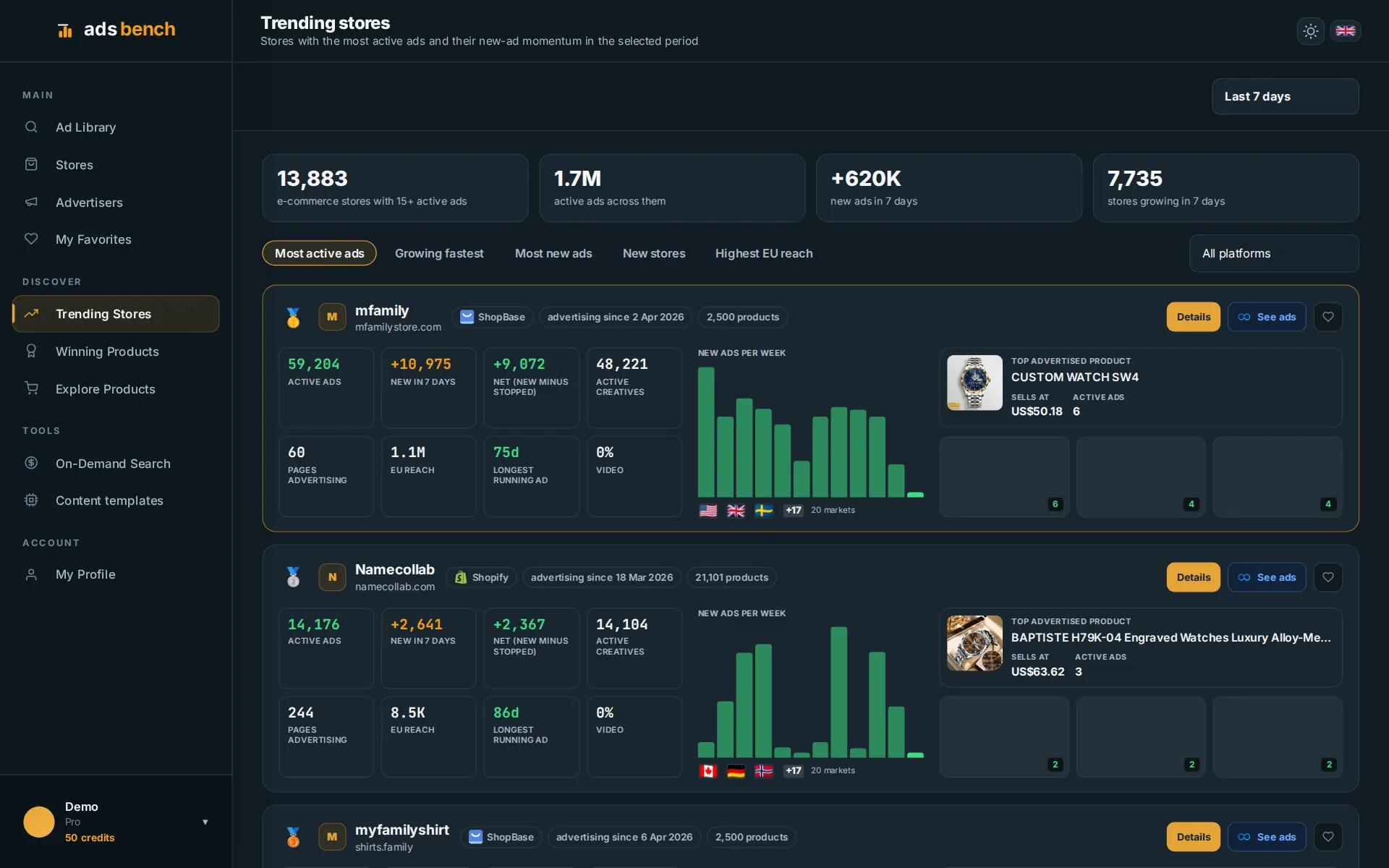Screen dimensions: 1389x868
Task: Toggle light theme with sun icon
Action: point(1310,31)
